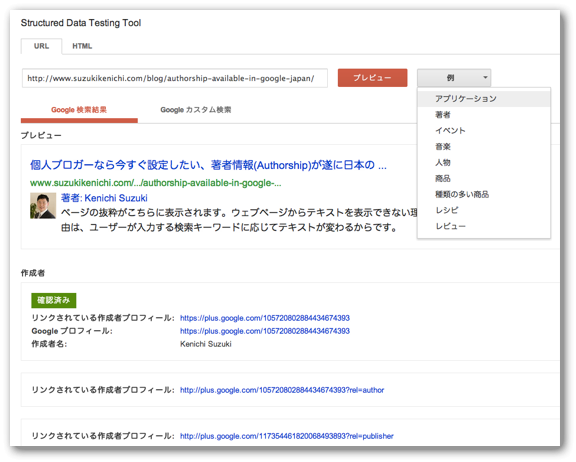Select 種類の多い商品 menu entry
The image size is (576, 462).
pos(483,194)
